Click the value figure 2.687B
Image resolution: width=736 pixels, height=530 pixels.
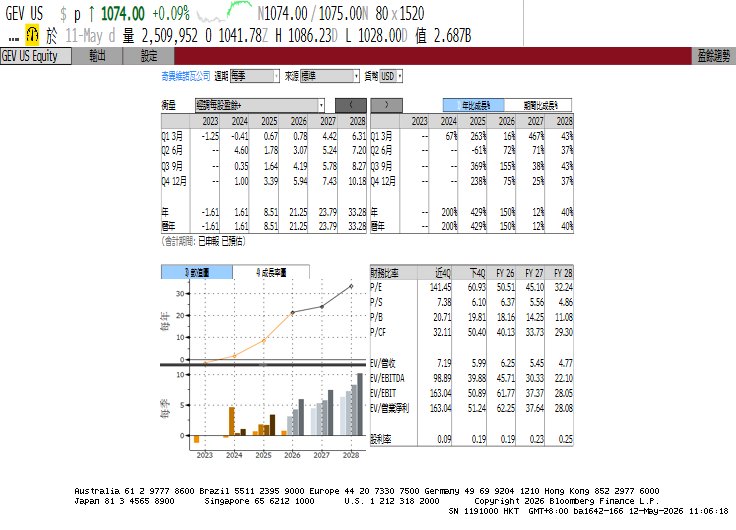tap(452, 36)
